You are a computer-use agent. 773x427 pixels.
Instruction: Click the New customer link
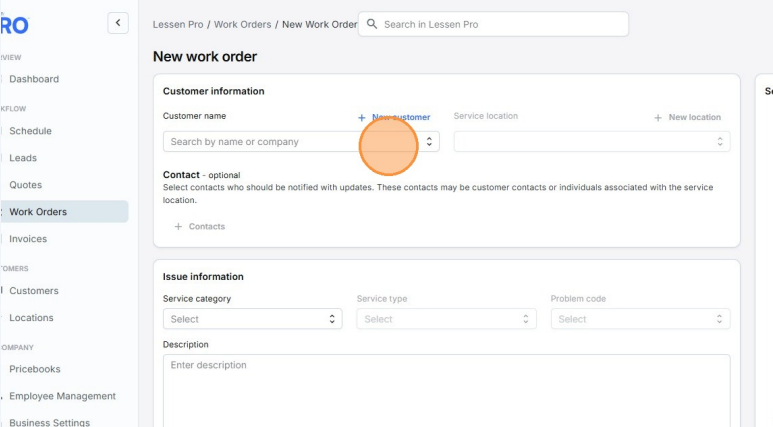pyautogui.click(x=400, y=117)
